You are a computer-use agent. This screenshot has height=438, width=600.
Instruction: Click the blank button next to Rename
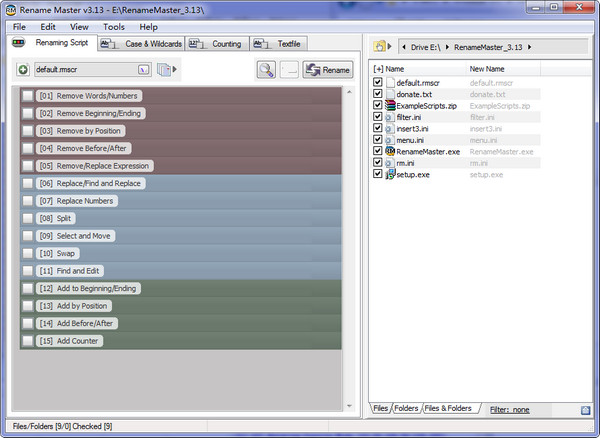289,70
